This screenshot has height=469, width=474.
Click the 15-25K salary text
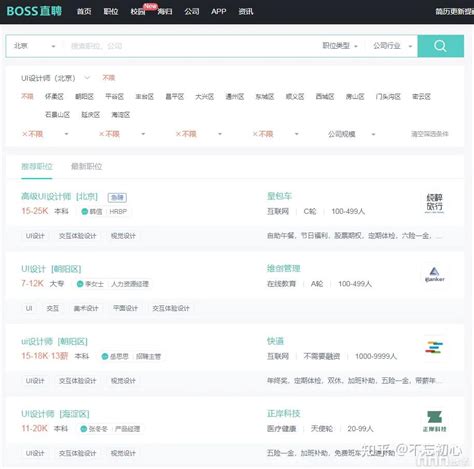tap(35, 211)
